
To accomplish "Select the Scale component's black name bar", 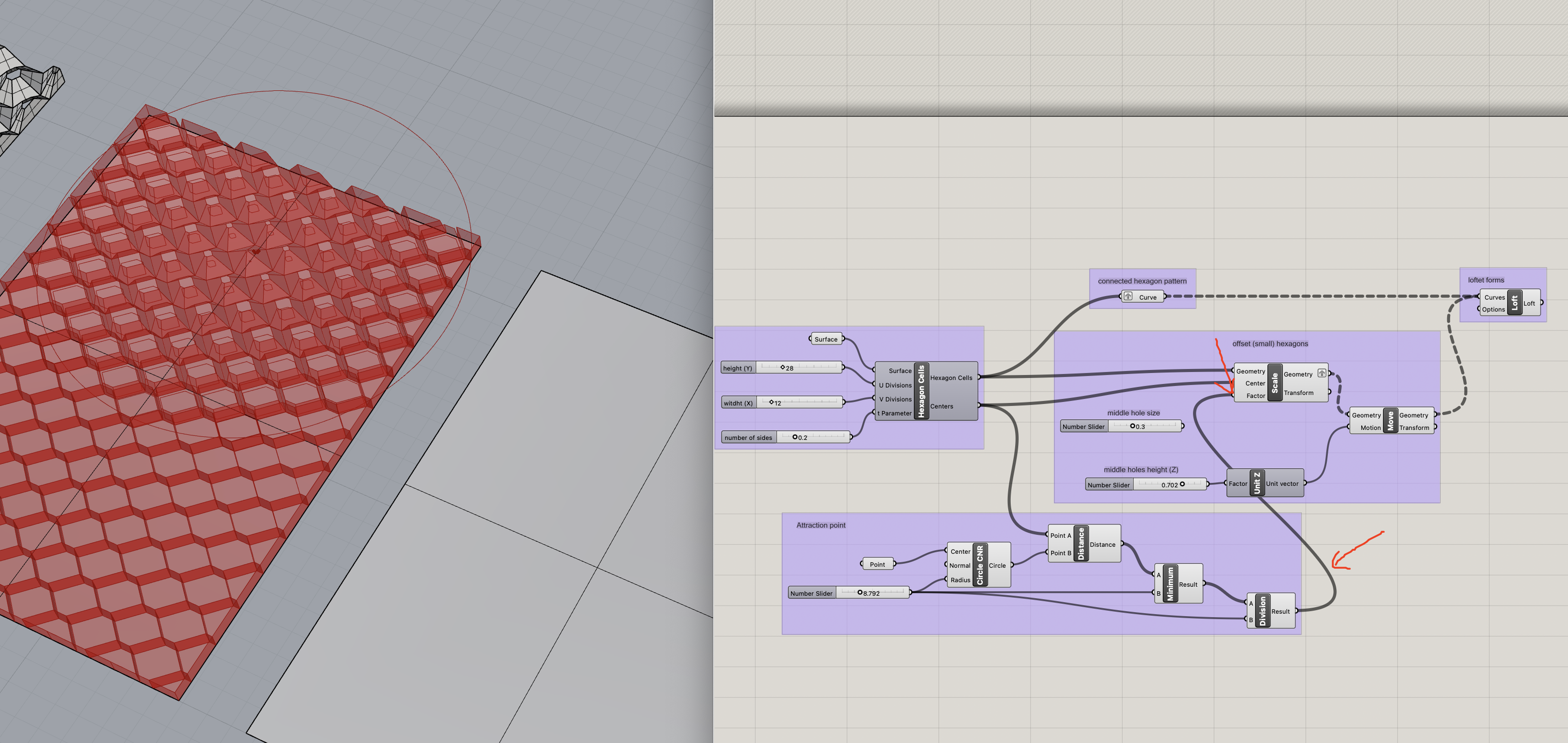I will [1274, 383].
